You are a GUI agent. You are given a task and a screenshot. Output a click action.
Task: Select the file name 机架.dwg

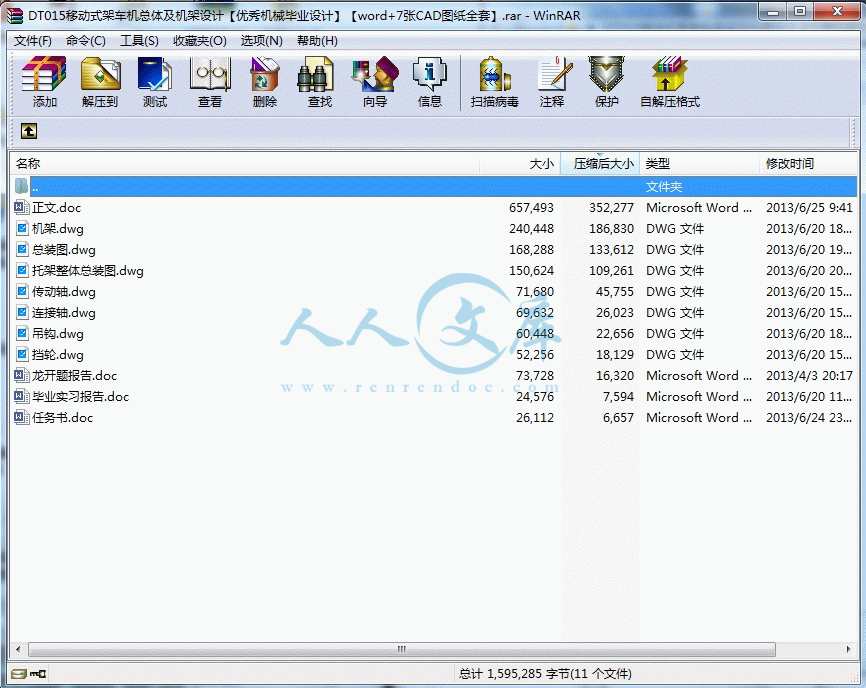coord(58,229)
